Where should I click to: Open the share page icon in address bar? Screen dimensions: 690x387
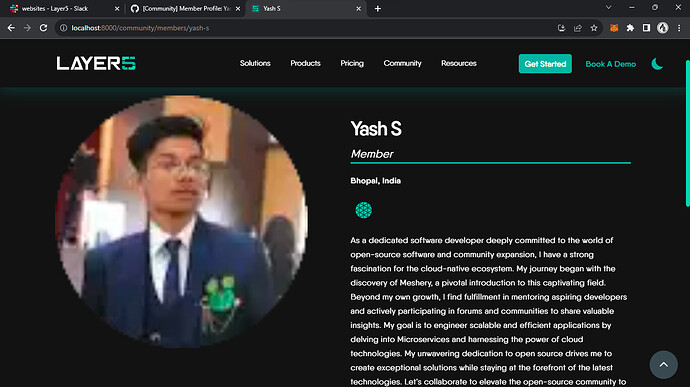coord(577,28)
